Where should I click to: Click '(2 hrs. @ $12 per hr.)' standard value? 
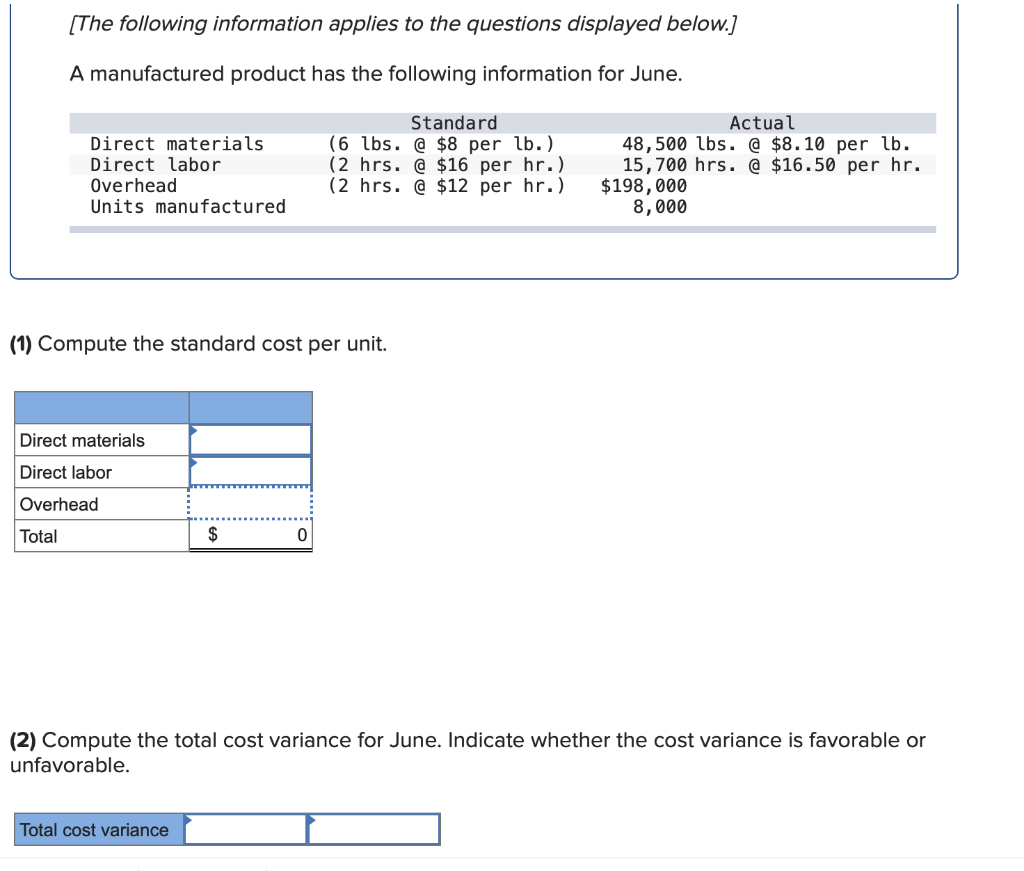click(x=446, y=185)
